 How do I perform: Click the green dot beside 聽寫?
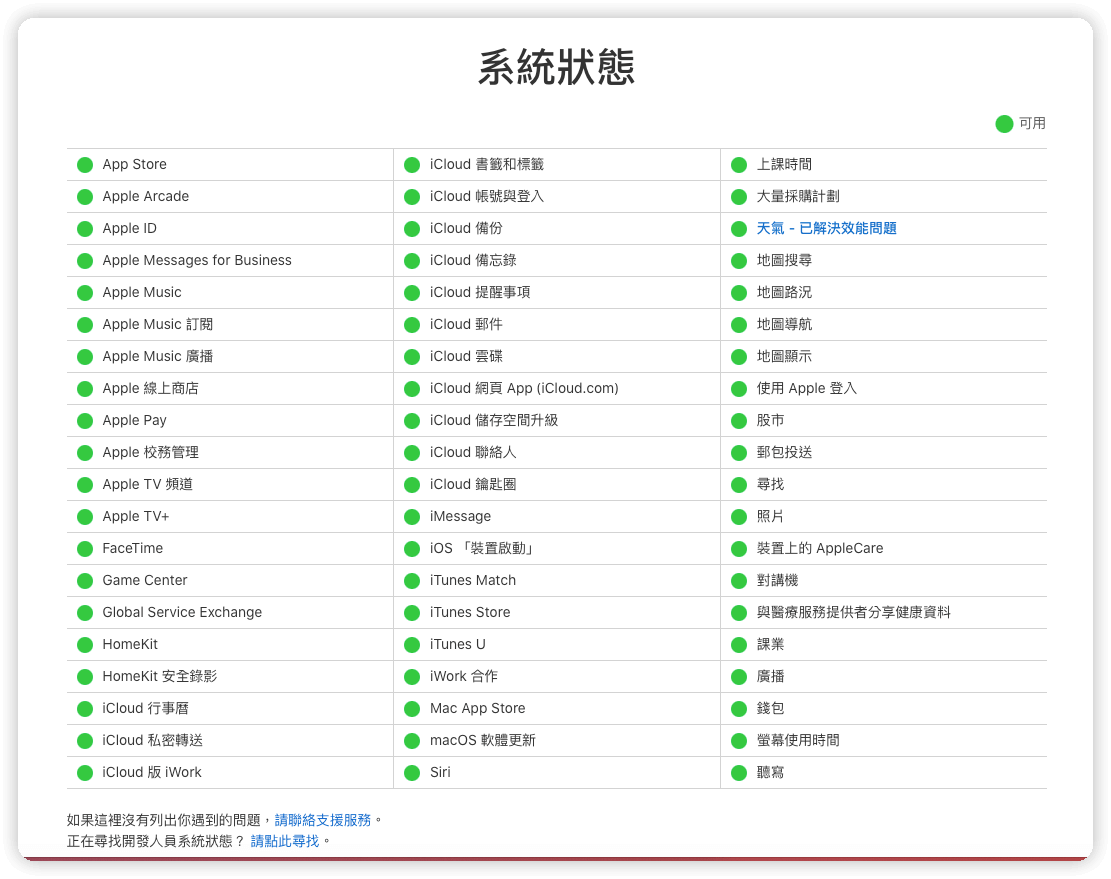pos(739,773)
